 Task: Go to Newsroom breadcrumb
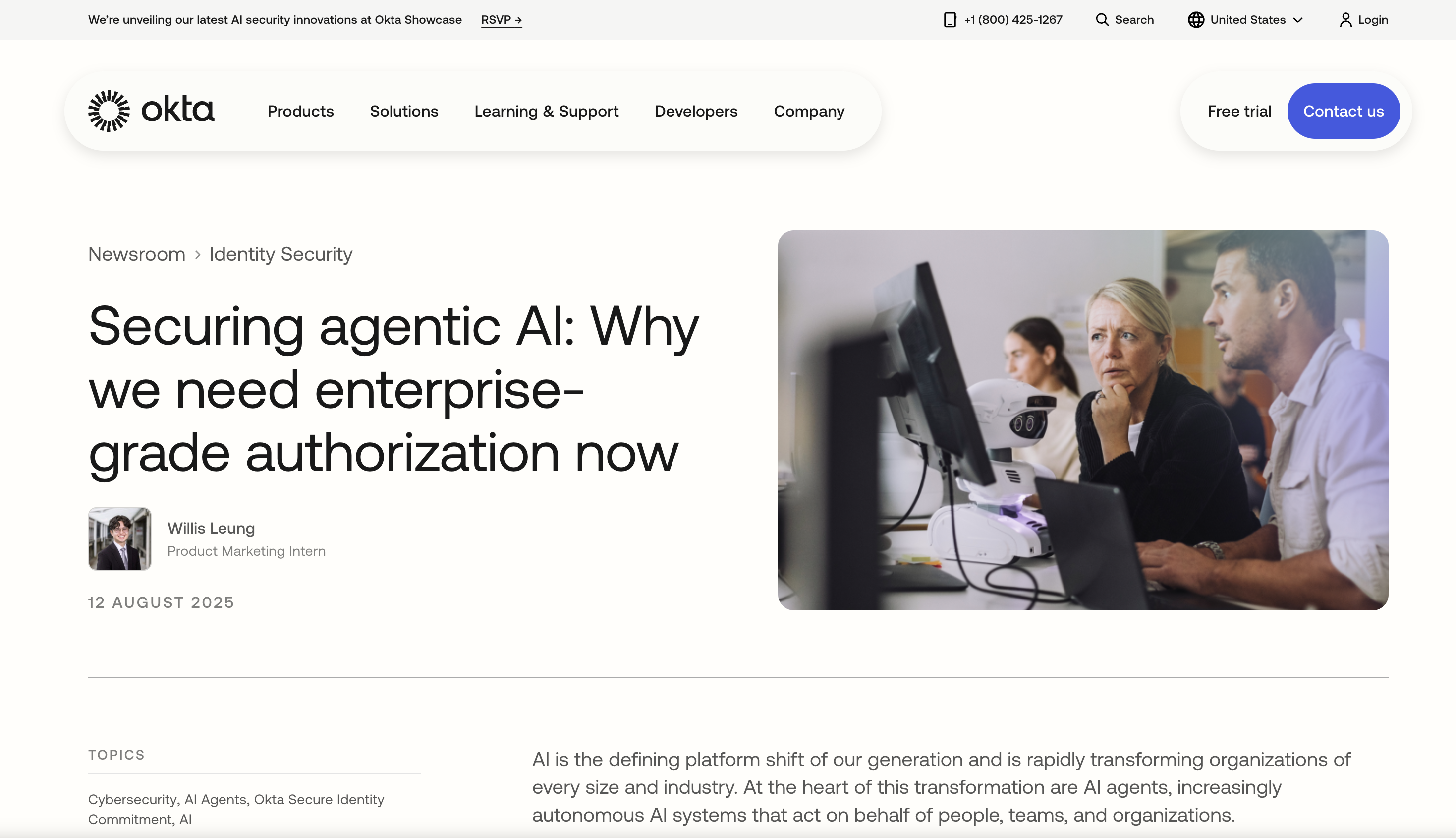[x=137, y=254]
